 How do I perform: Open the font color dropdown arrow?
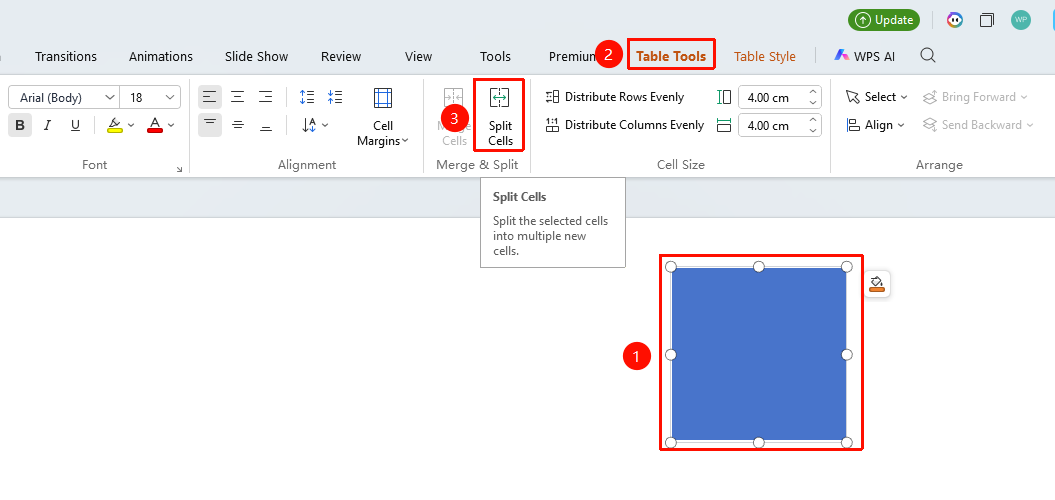point(172,125)
